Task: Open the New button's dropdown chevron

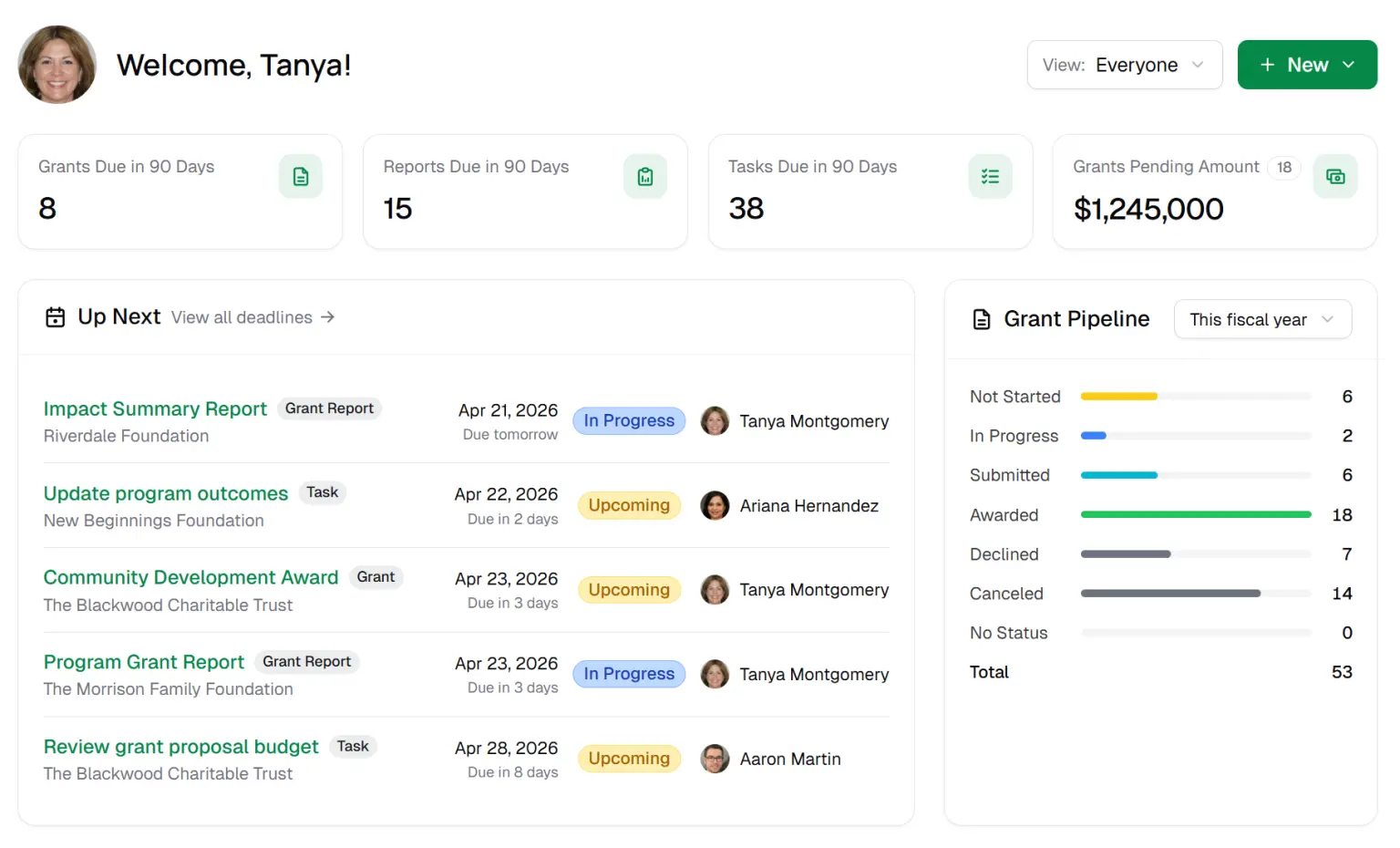Action: [1349, 64]
